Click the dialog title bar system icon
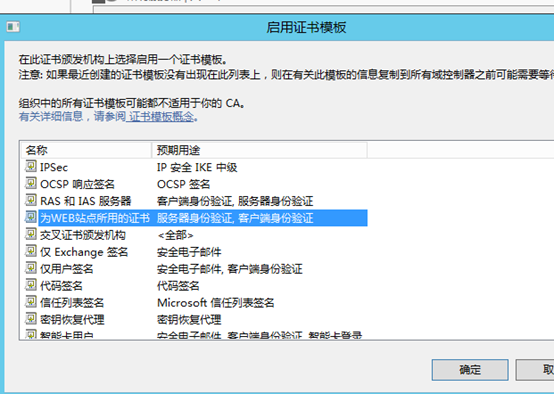This screenshot has width=554, height=394. [13, 27]
